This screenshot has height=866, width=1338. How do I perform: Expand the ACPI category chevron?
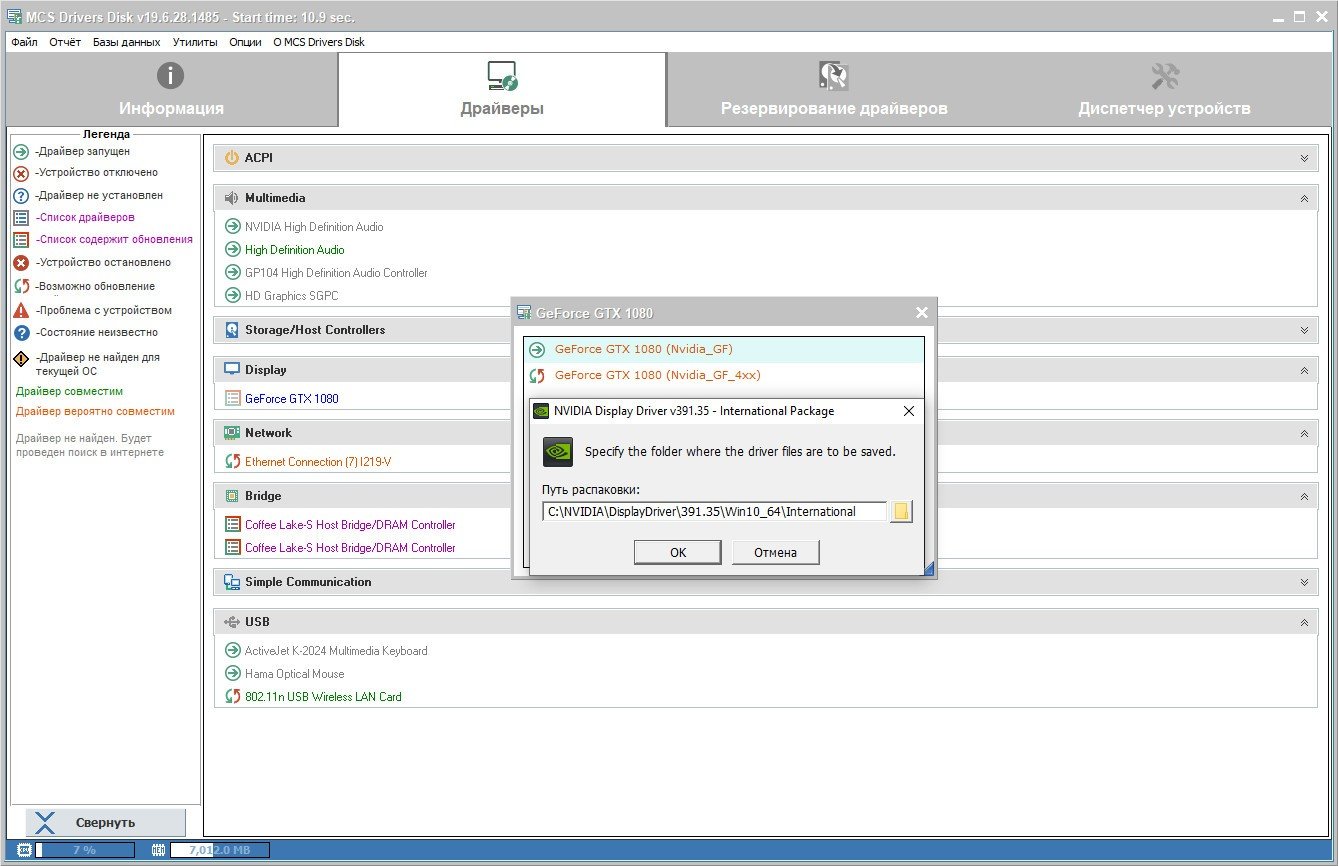click(x=1304, y=158)
